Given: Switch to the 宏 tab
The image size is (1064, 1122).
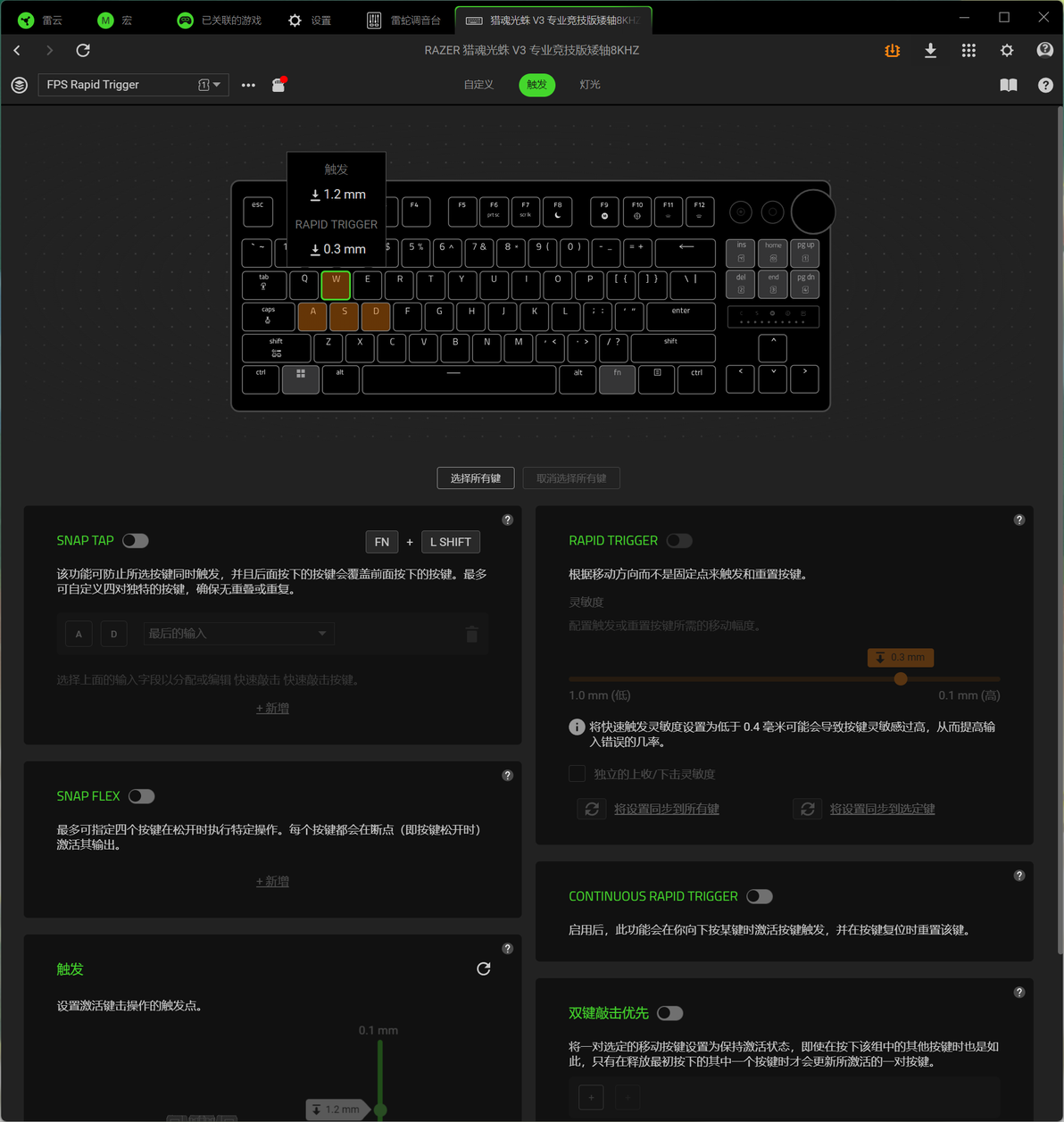Looking at the screenshot, I should 116,20.
